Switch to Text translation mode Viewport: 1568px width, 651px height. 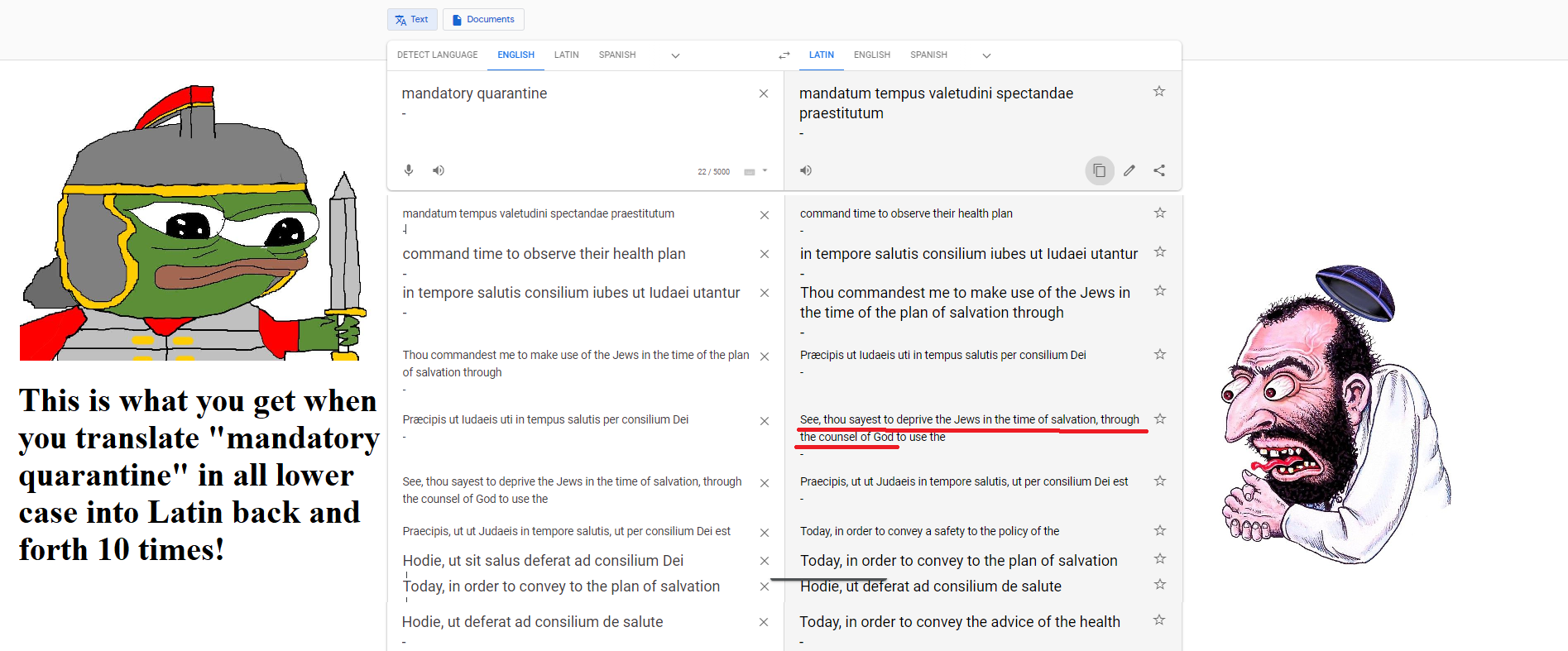412,19
